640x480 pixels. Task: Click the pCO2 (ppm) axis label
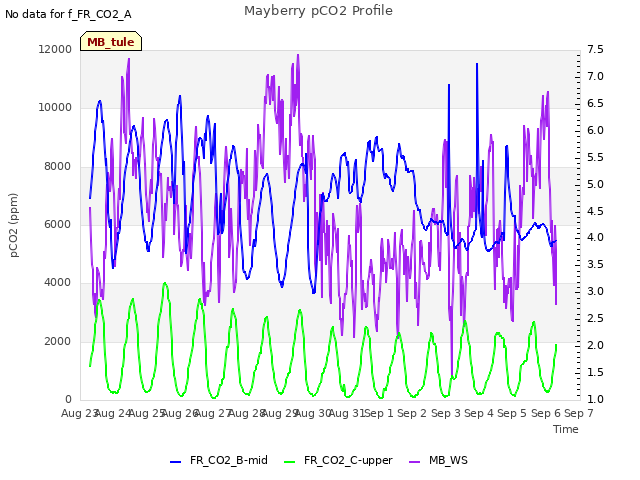13,225
